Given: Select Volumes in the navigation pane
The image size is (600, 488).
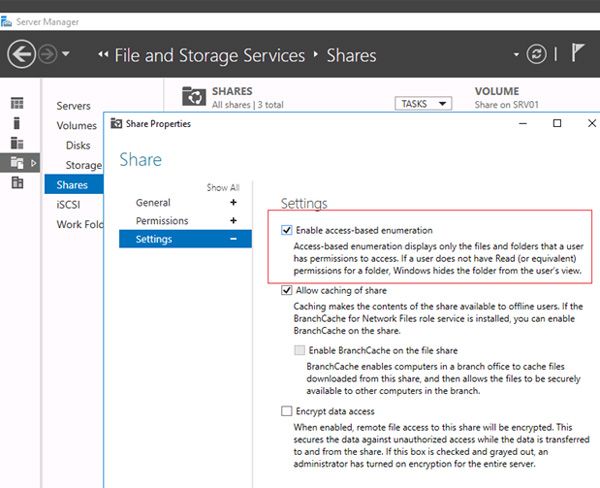Looking at the screenshot, I should pyautogui.click(x=76, y=126).
